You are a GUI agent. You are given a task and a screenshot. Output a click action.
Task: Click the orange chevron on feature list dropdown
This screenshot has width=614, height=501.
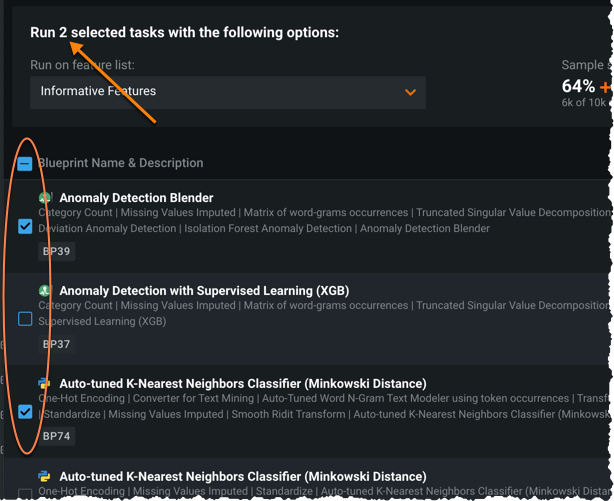[410, 92]
